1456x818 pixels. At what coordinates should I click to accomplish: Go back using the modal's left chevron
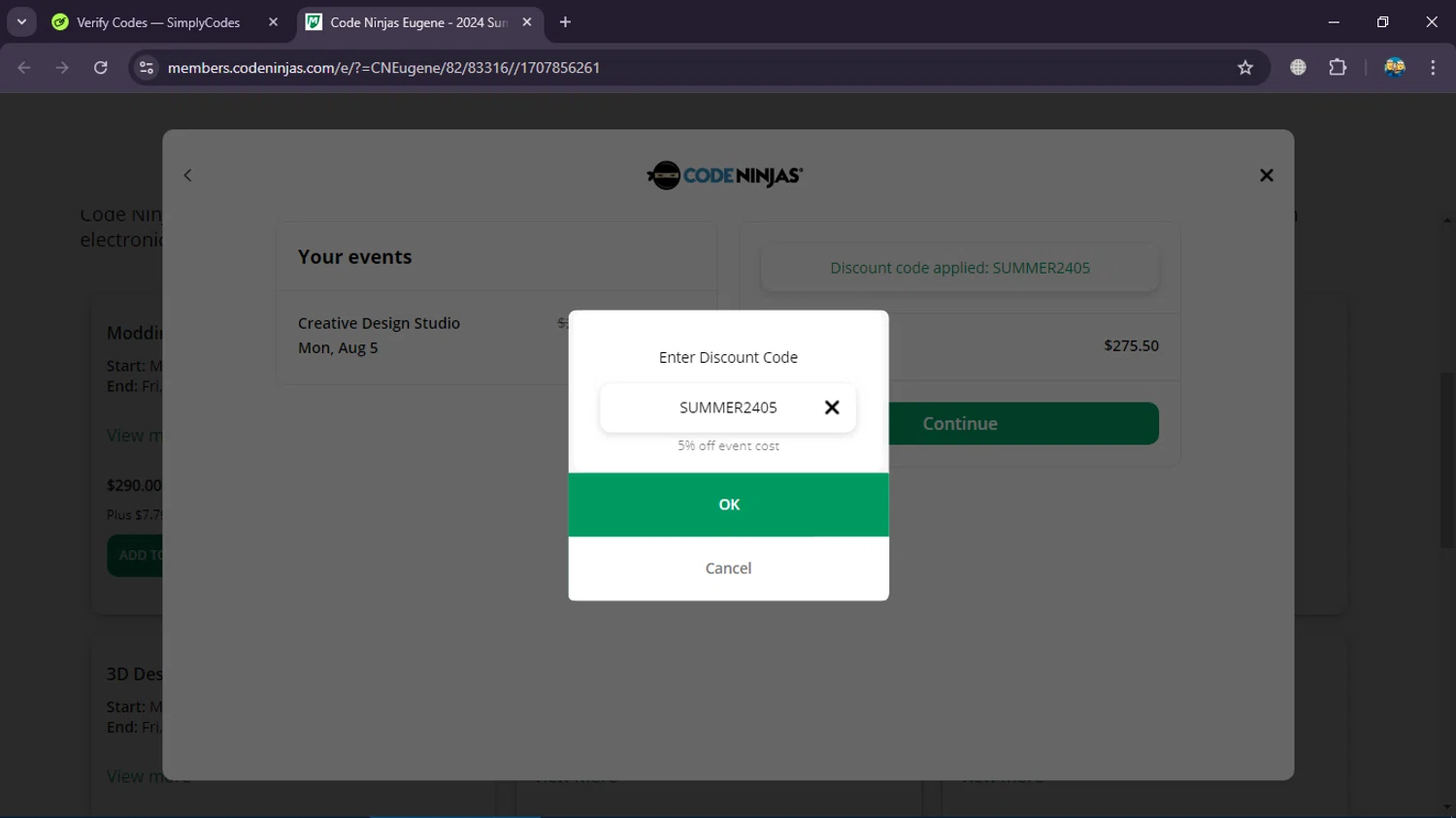[188, 176]
